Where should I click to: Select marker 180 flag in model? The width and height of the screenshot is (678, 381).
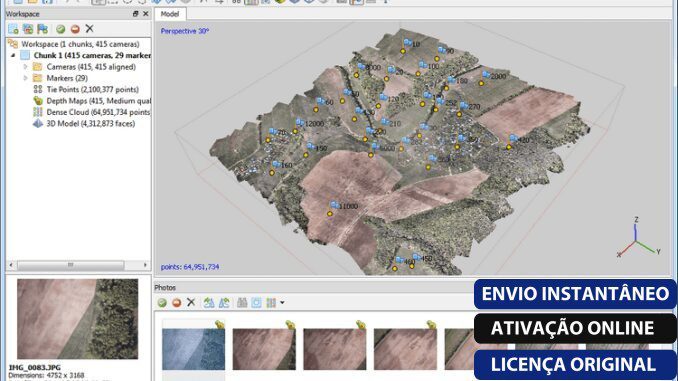(451, 79)
